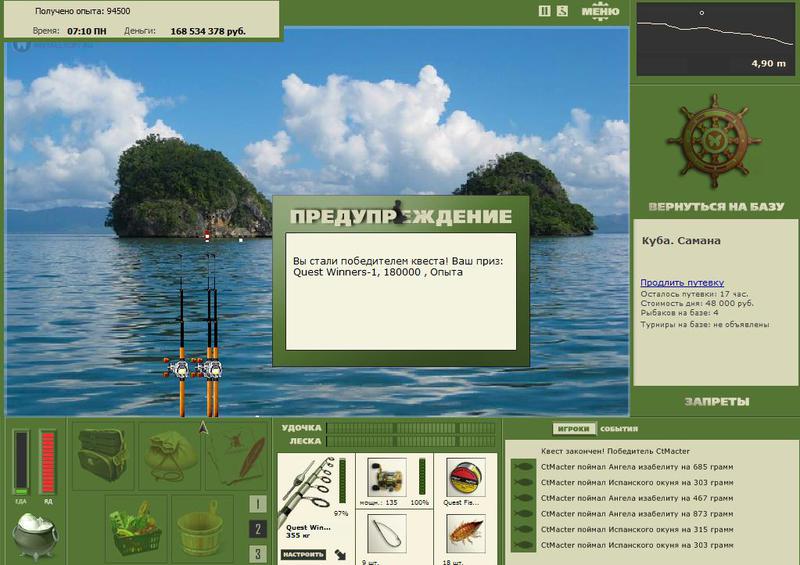Switch to the ИГРОКИ tab
The image size is (800, 565).
click(x=574, y=429)
